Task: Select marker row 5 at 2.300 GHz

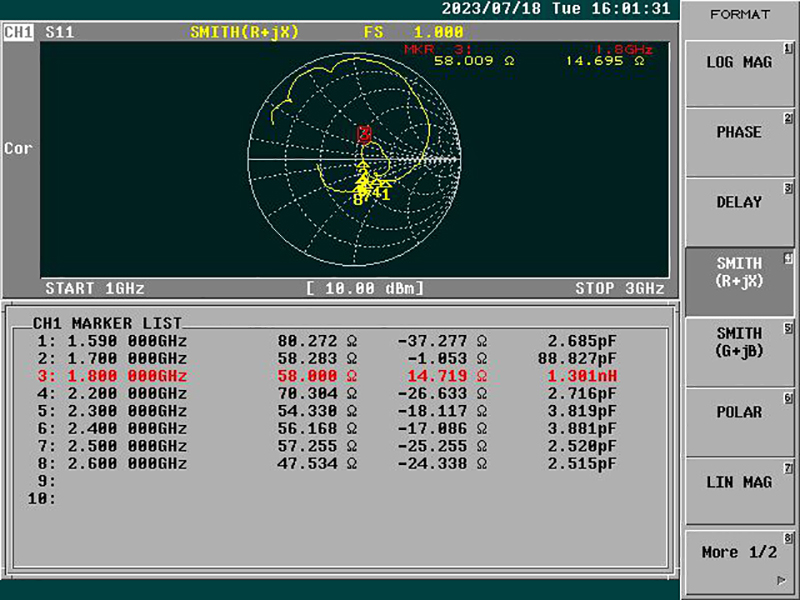Action: pos(327,411)
